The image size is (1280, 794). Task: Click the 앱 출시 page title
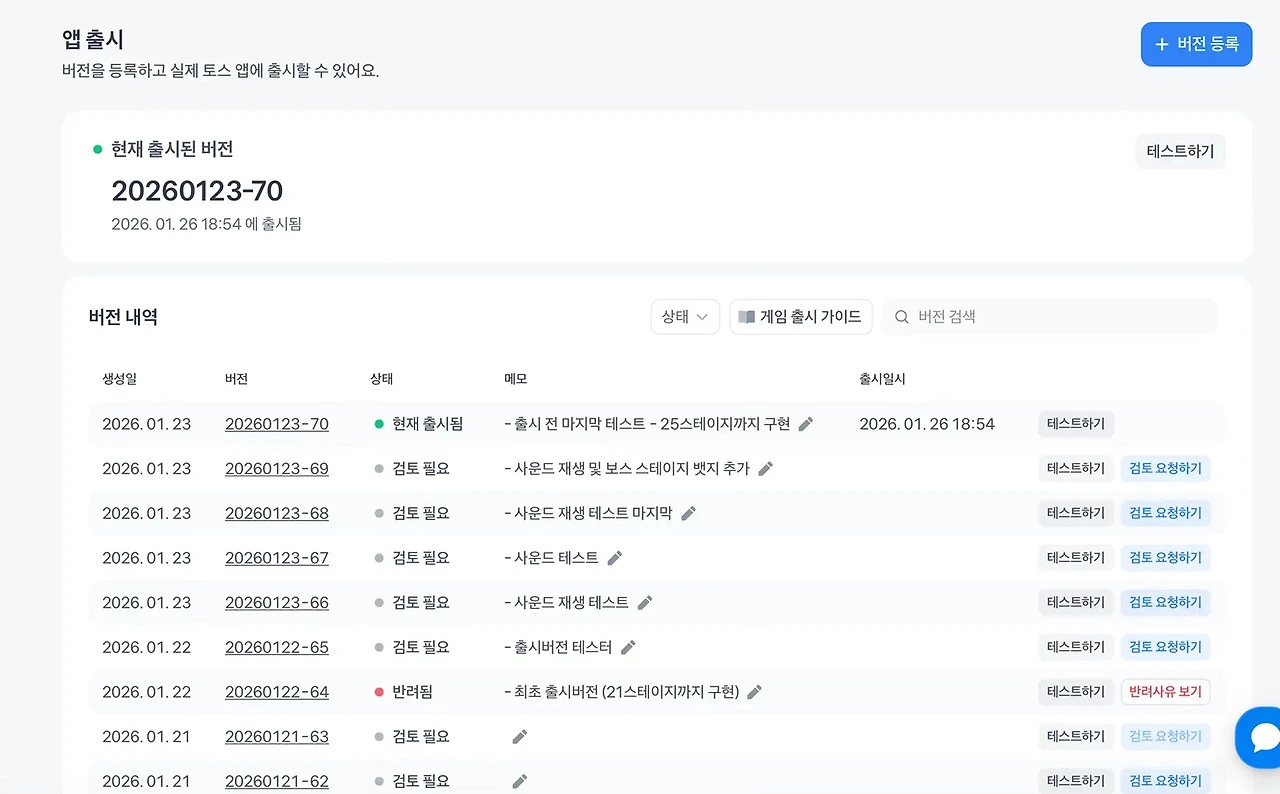point(93,40)
